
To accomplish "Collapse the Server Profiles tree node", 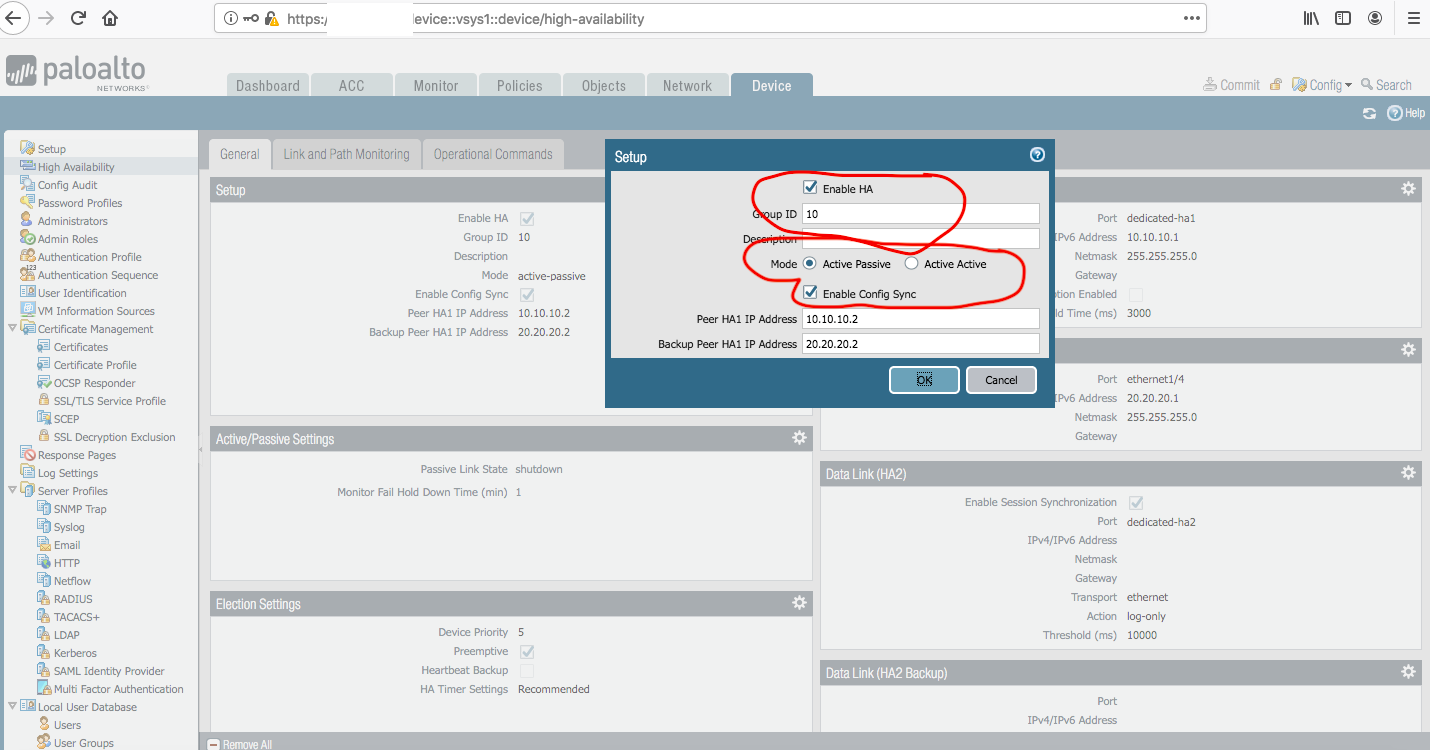I will (12, 491).
